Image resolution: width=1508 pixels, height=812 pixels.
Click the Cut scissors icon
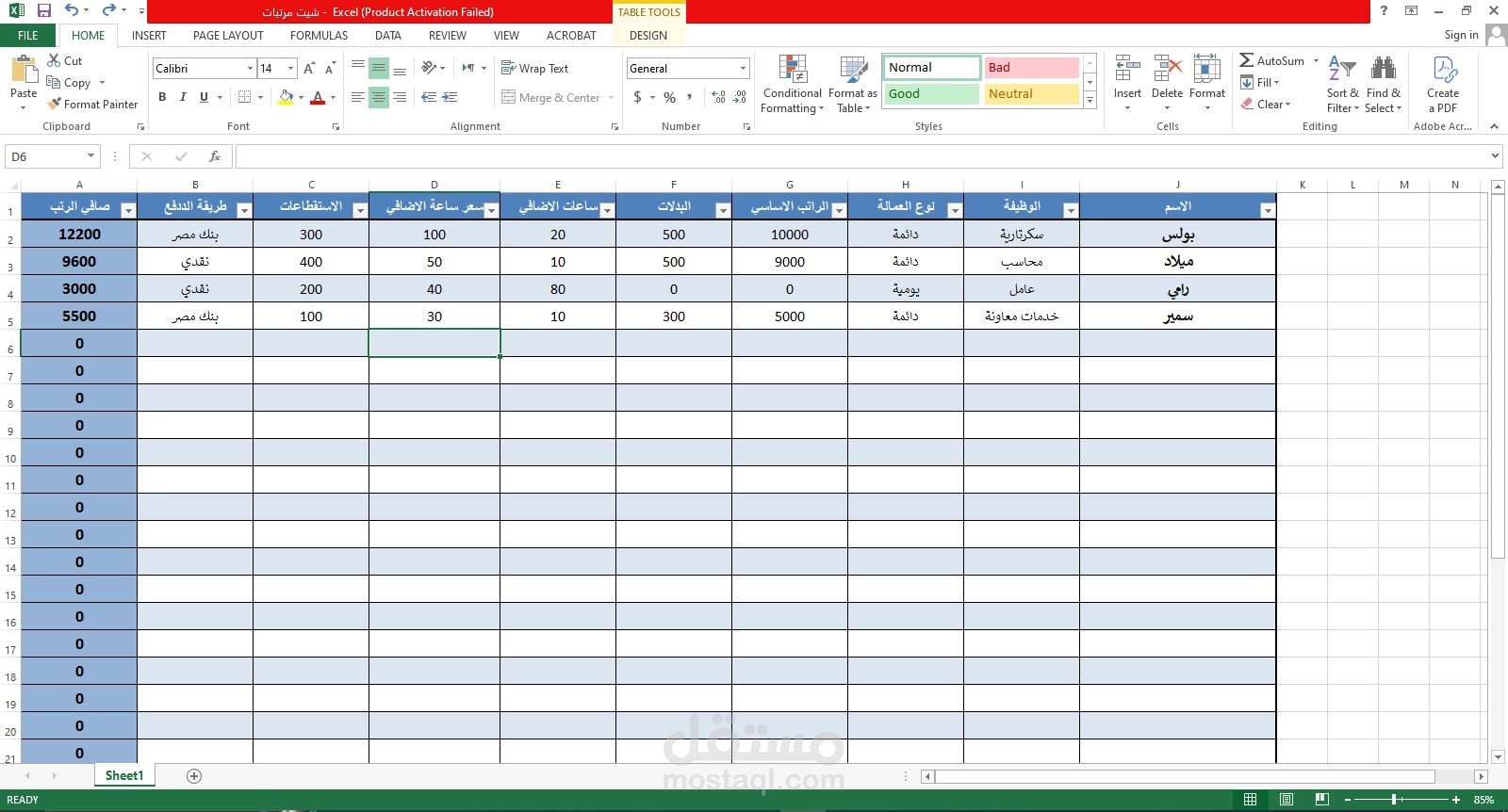click(54, 60)
